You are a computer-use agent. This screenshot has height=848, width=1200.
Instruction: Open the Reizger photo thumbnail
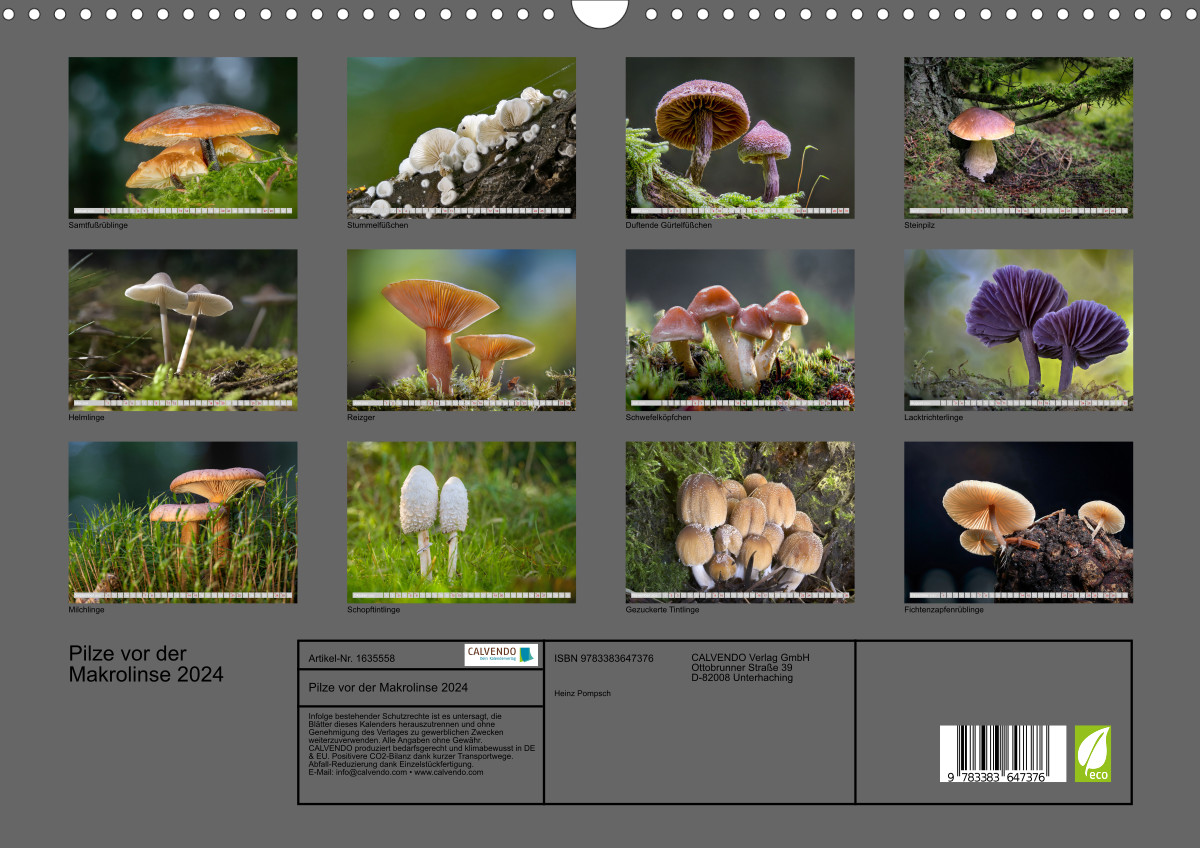(461, 329)
